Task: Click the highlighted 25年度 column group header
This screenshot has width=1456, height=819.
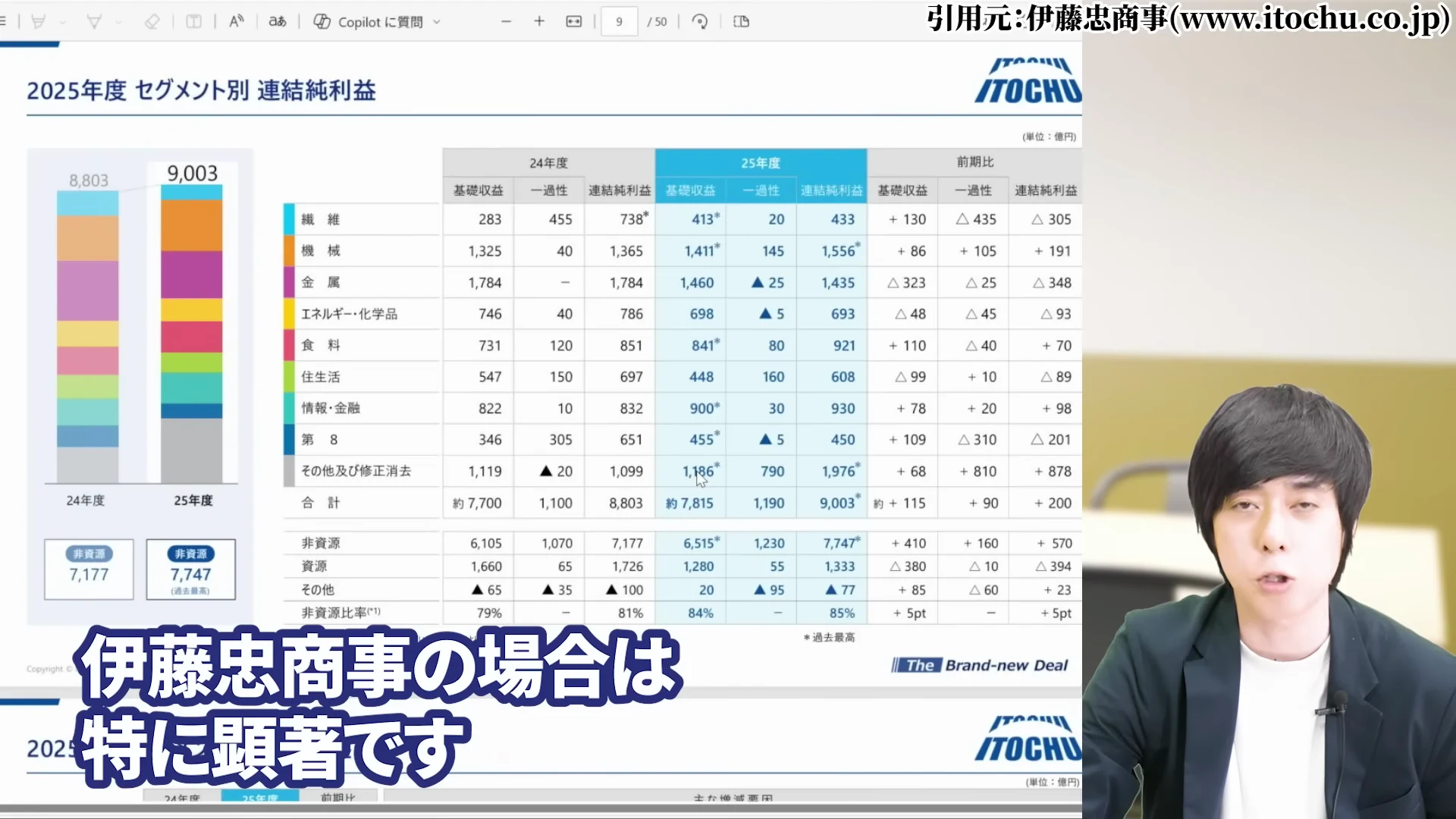Action: 761,163
